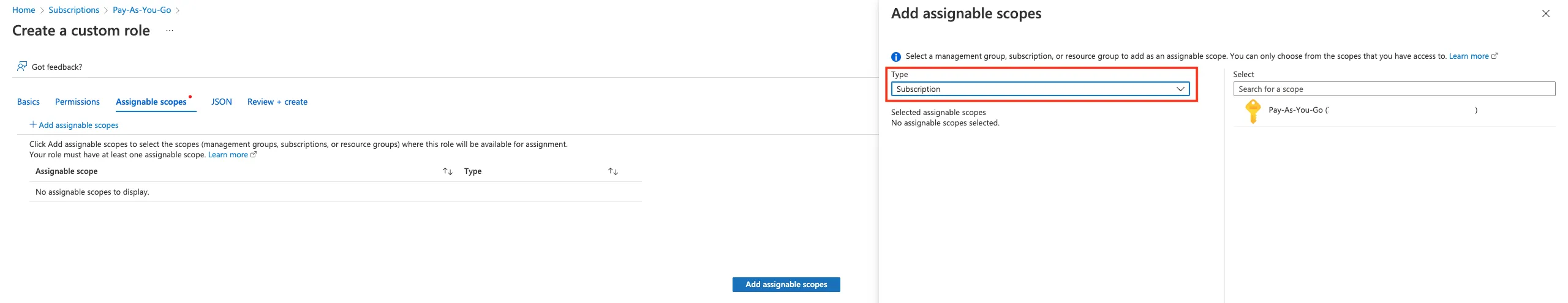Go to Subscriptions in the breadcrumb
Screen dimensions: 1568x303
(x=73, y=10)
